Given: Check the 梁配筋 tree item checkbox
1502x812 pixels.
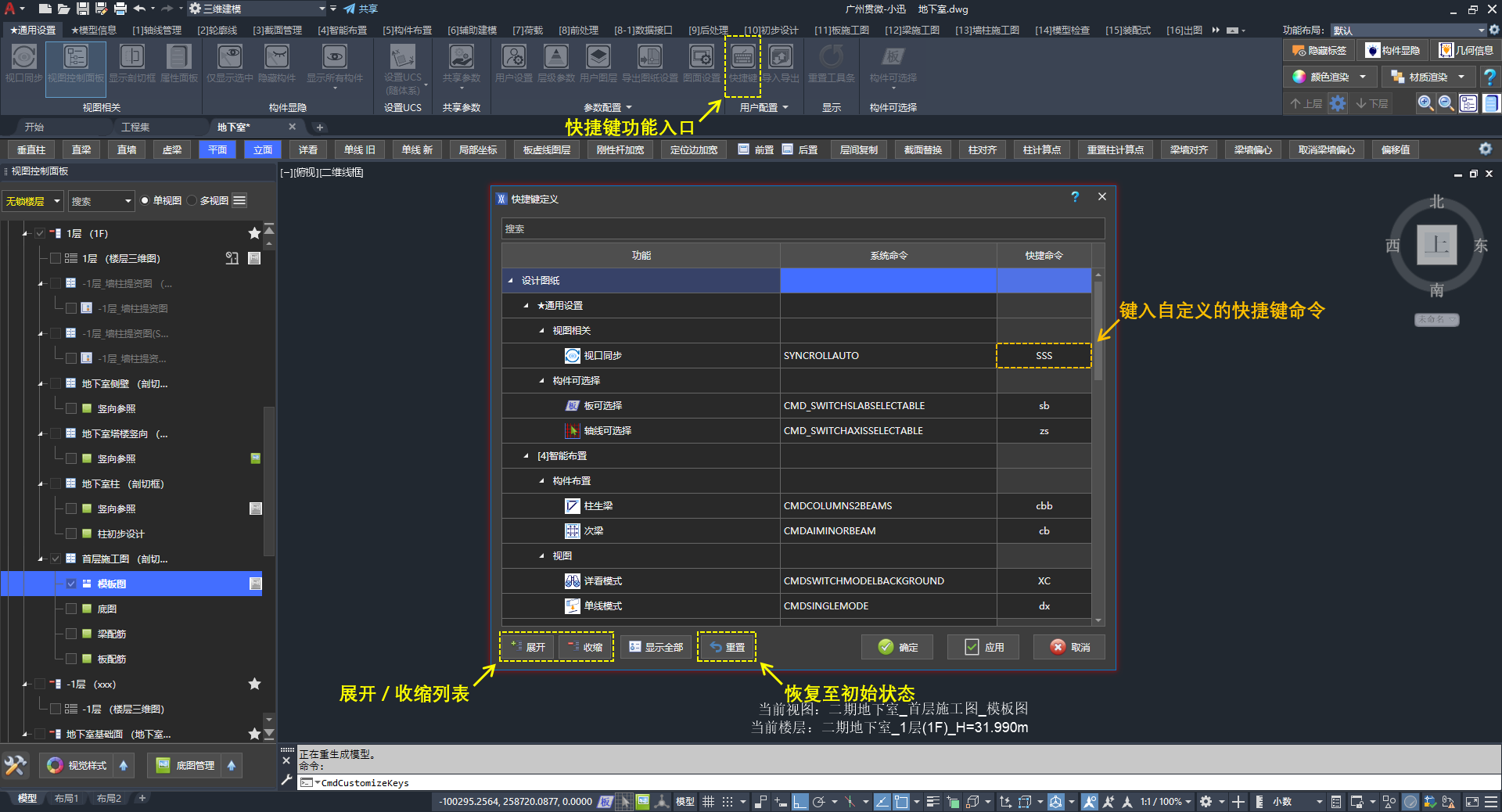Looking at the screenshot, I should click(x=71, y=634).
